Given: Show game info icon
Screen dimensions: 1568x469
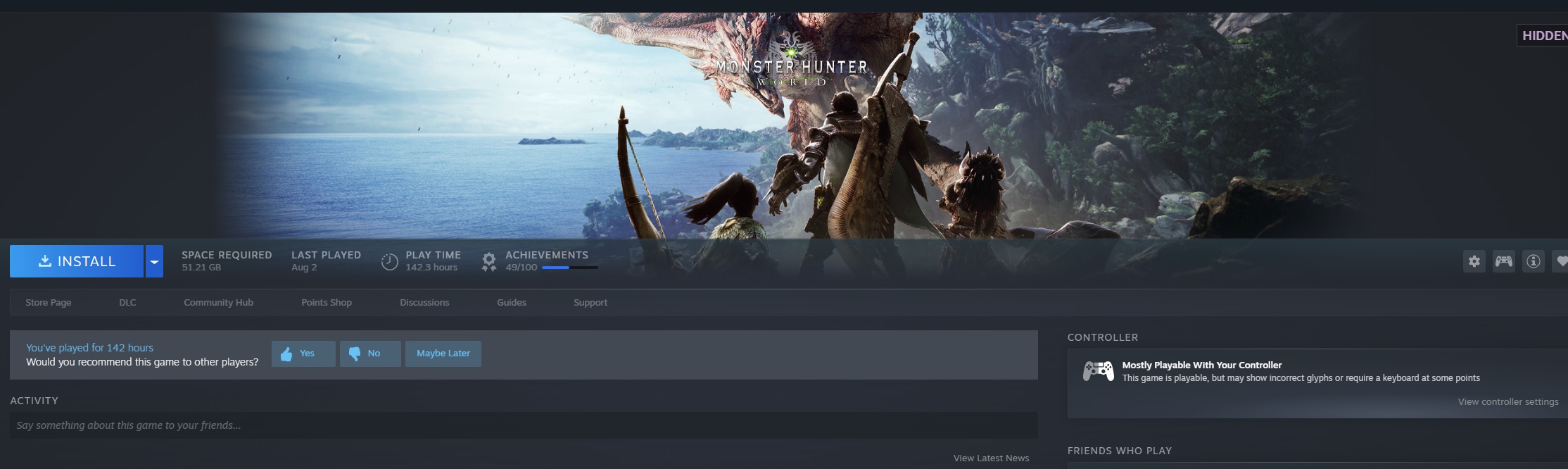Looking at the screenshot, I should pyautogui.click(x=1533, y=261).
